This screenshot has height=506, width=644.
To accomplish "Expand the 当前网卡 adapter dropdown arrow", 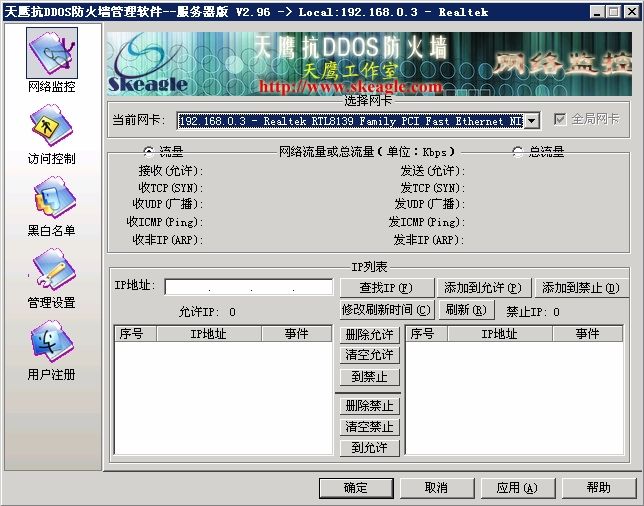I will pos(531,121).
